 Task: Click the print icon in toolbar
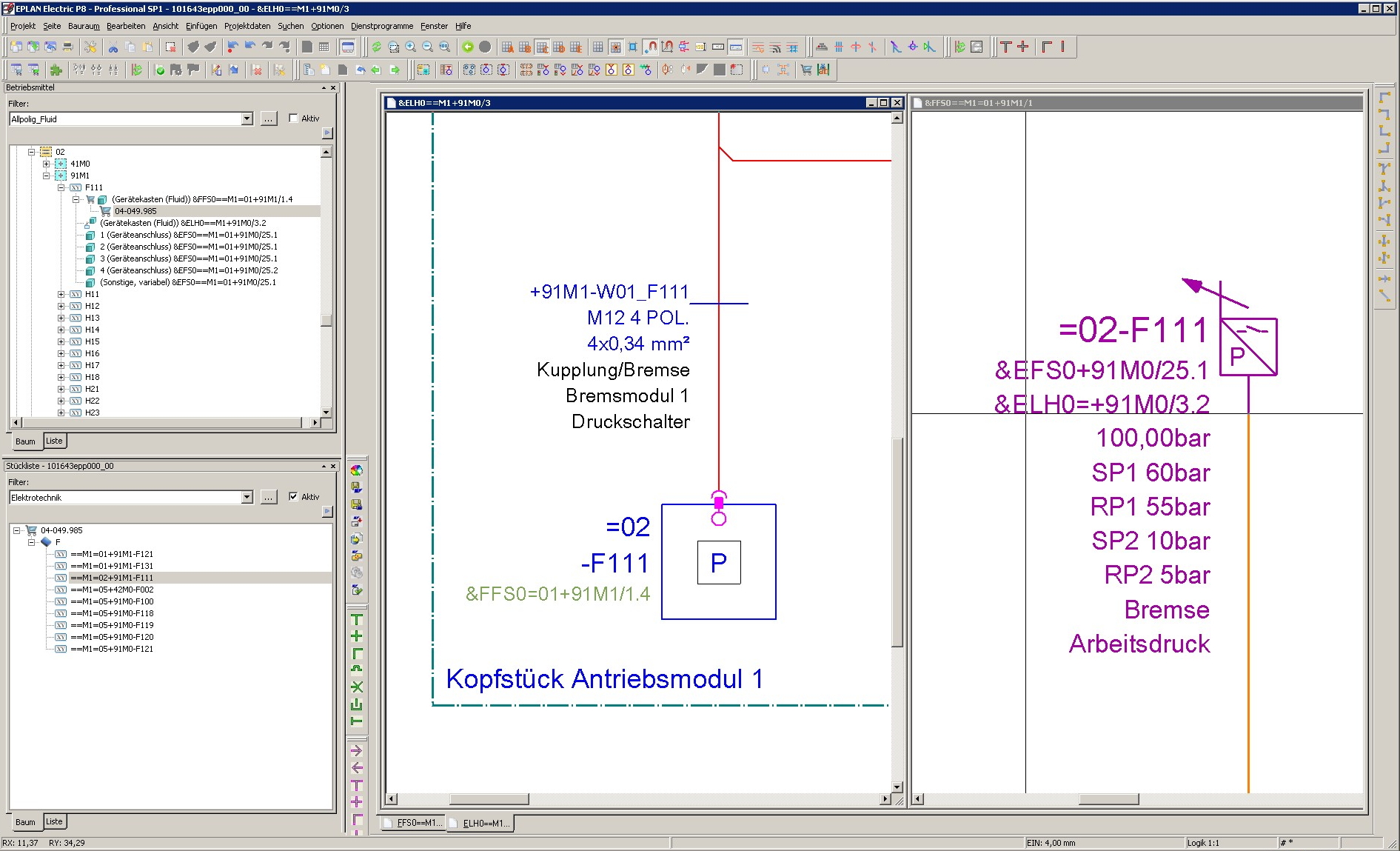pos(68,47)
